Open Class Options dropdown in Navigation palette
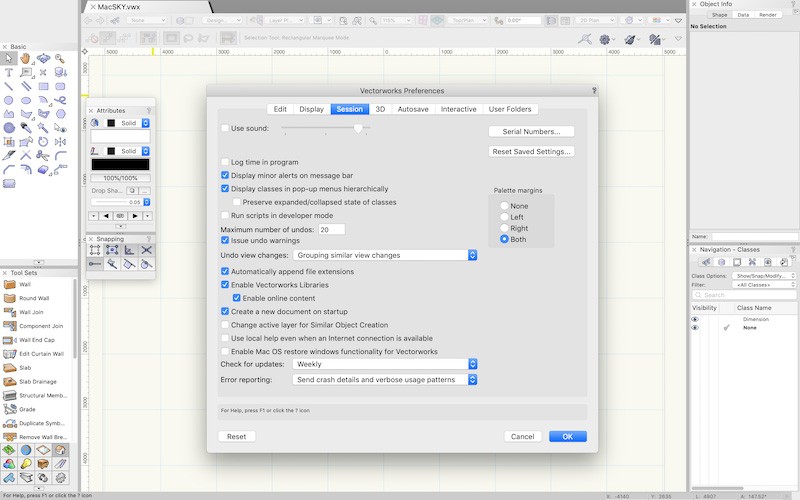Screen dimensions: 800x500 coord(764,276)
